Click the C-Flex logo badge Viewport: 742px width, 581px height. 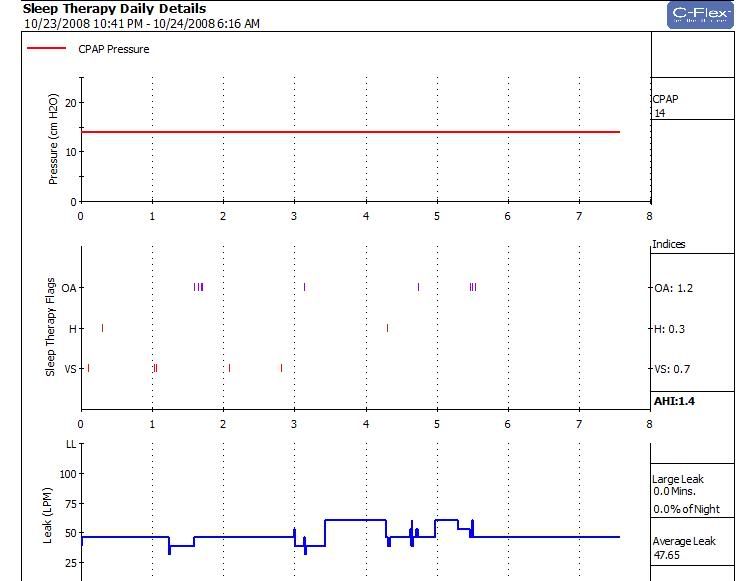point(701,14)
